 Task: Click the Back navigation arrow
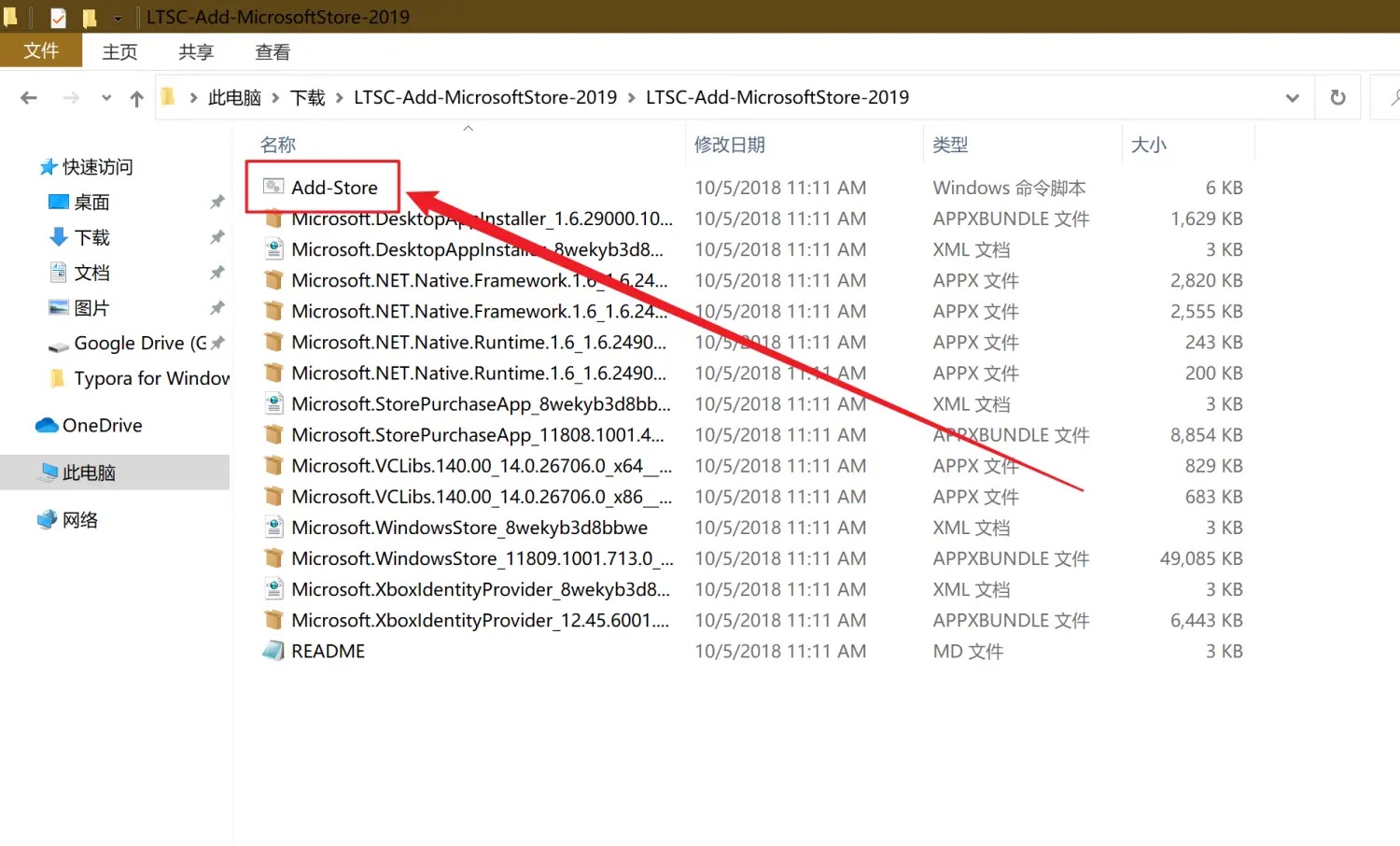(x=29, y=98)
